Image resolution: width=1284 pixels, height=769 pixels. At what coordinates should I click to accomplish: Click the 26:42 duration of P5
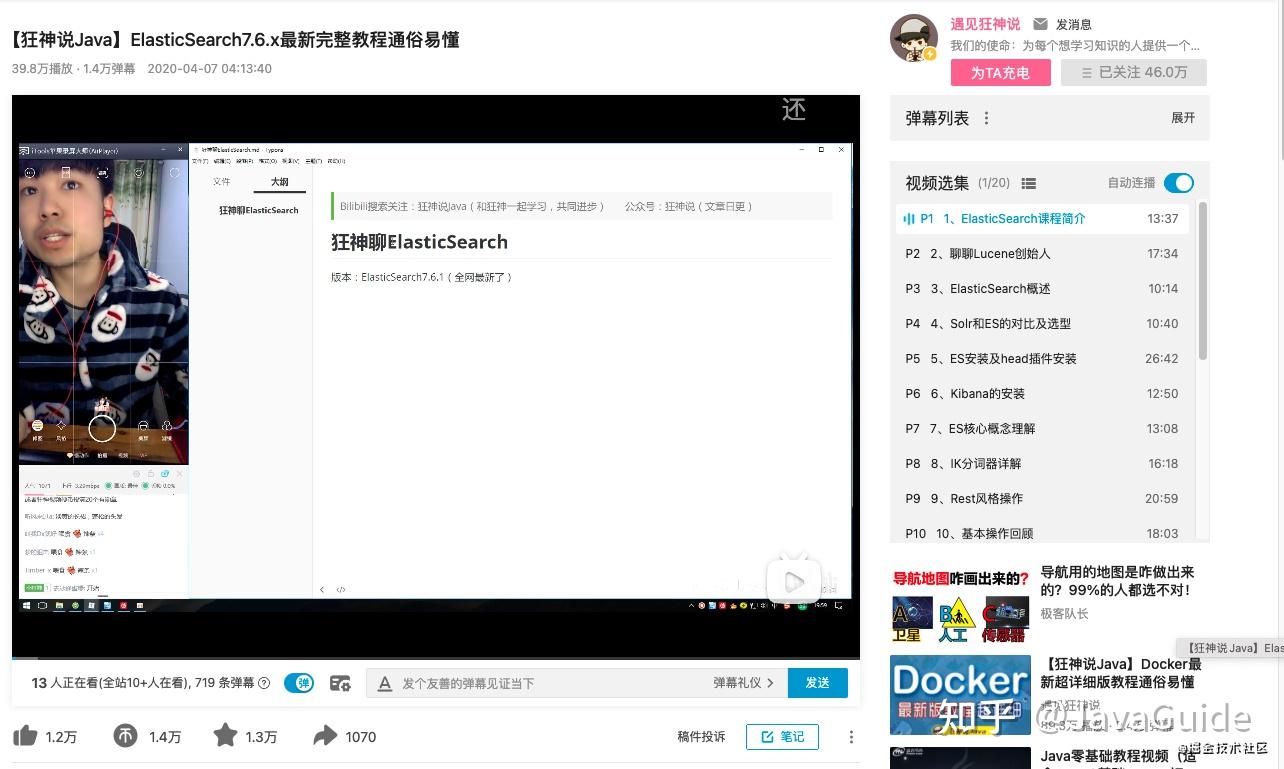click(1162, 359)
